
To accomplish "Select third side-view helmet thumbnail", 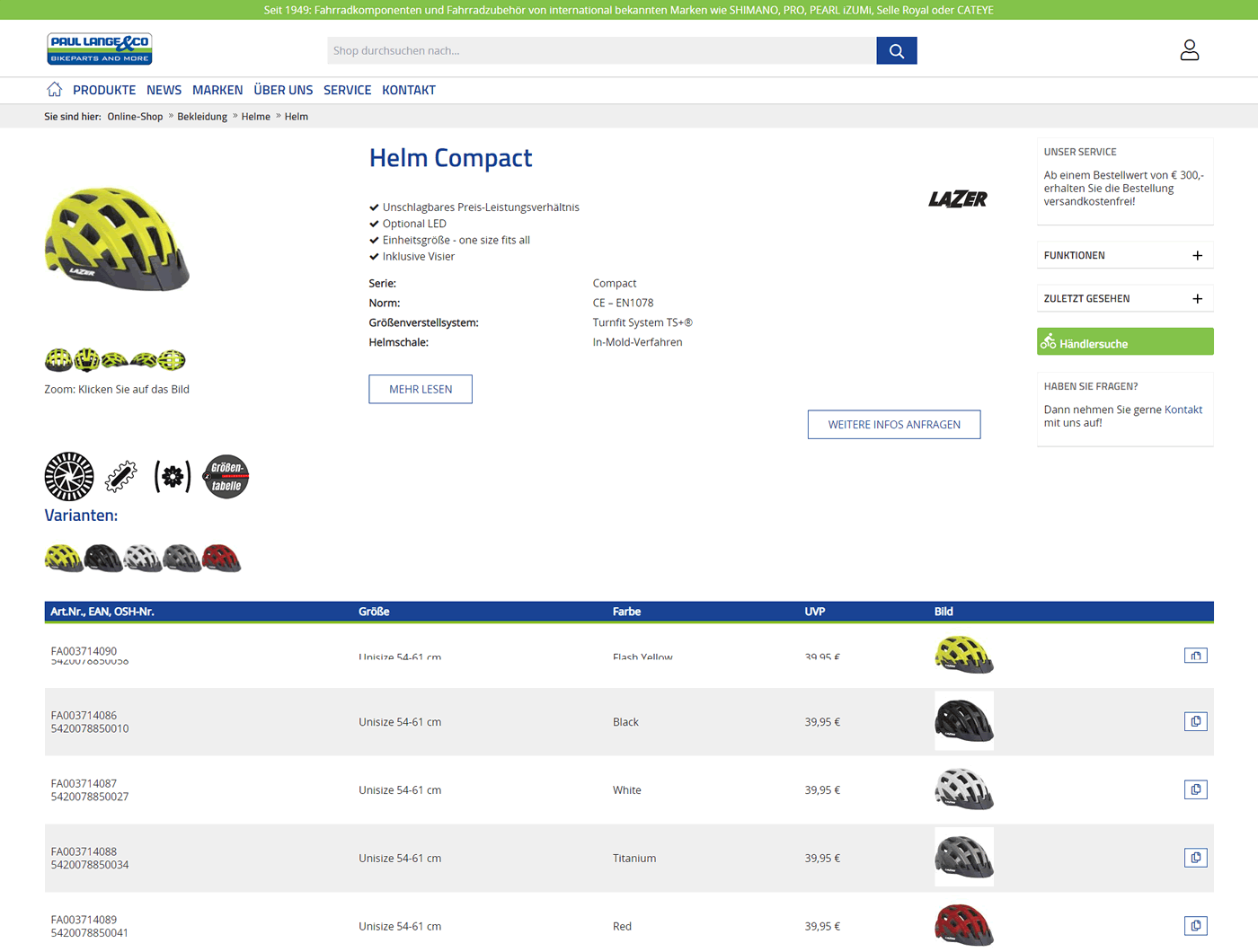I will [115, 360].
